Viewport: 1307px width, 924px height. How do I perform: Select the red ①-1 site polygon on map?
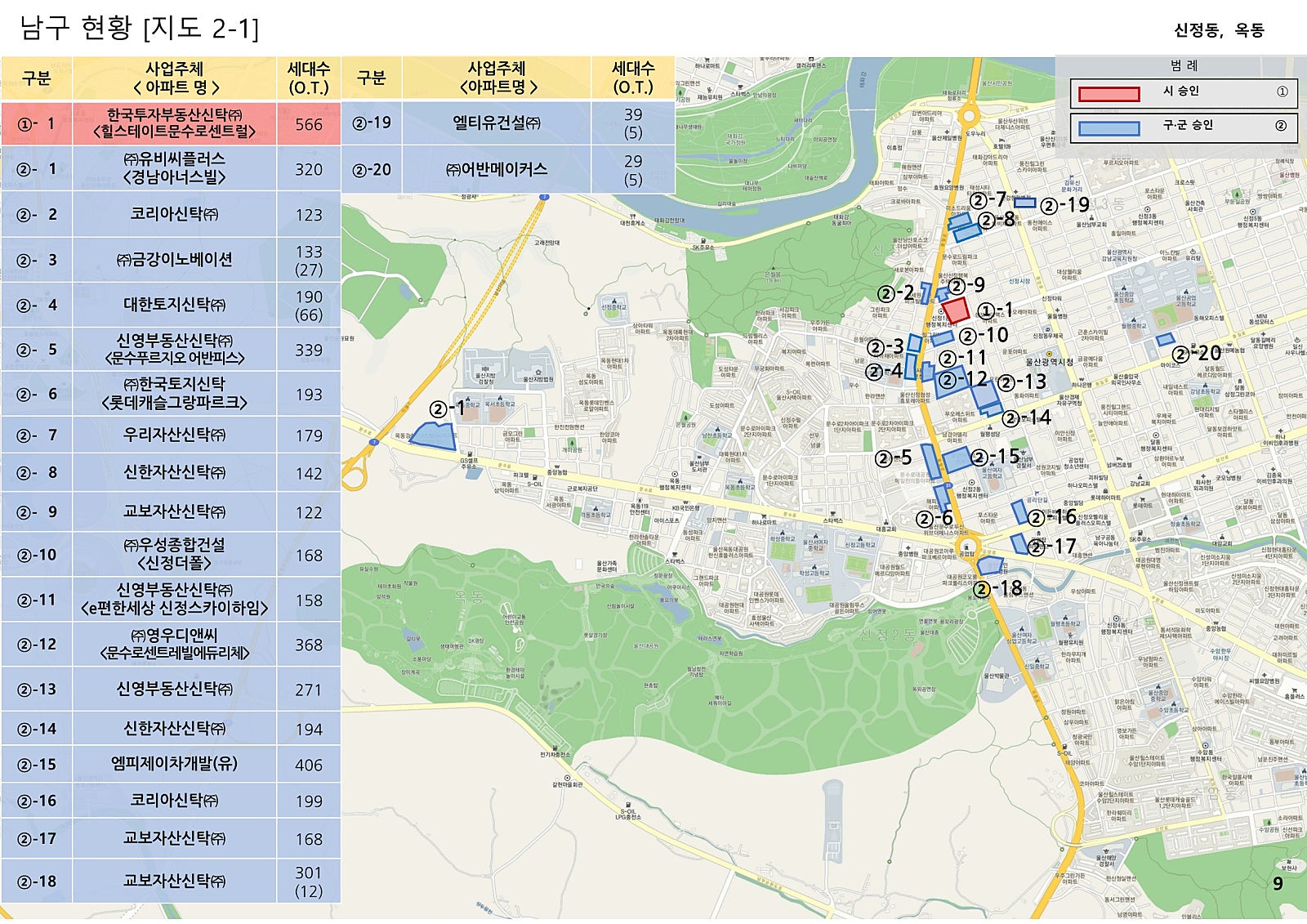tap(955, 310)
